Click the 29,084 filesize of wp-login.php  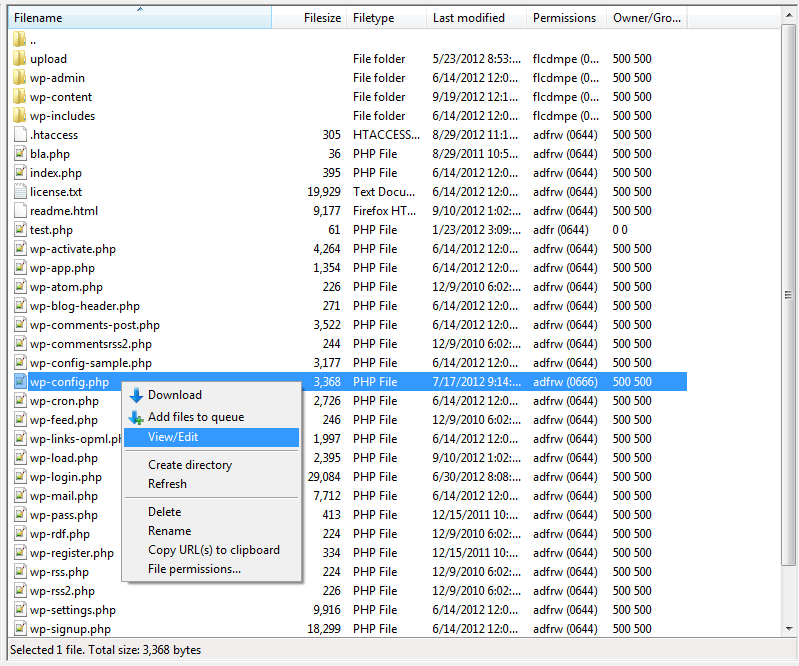(324, 476)
